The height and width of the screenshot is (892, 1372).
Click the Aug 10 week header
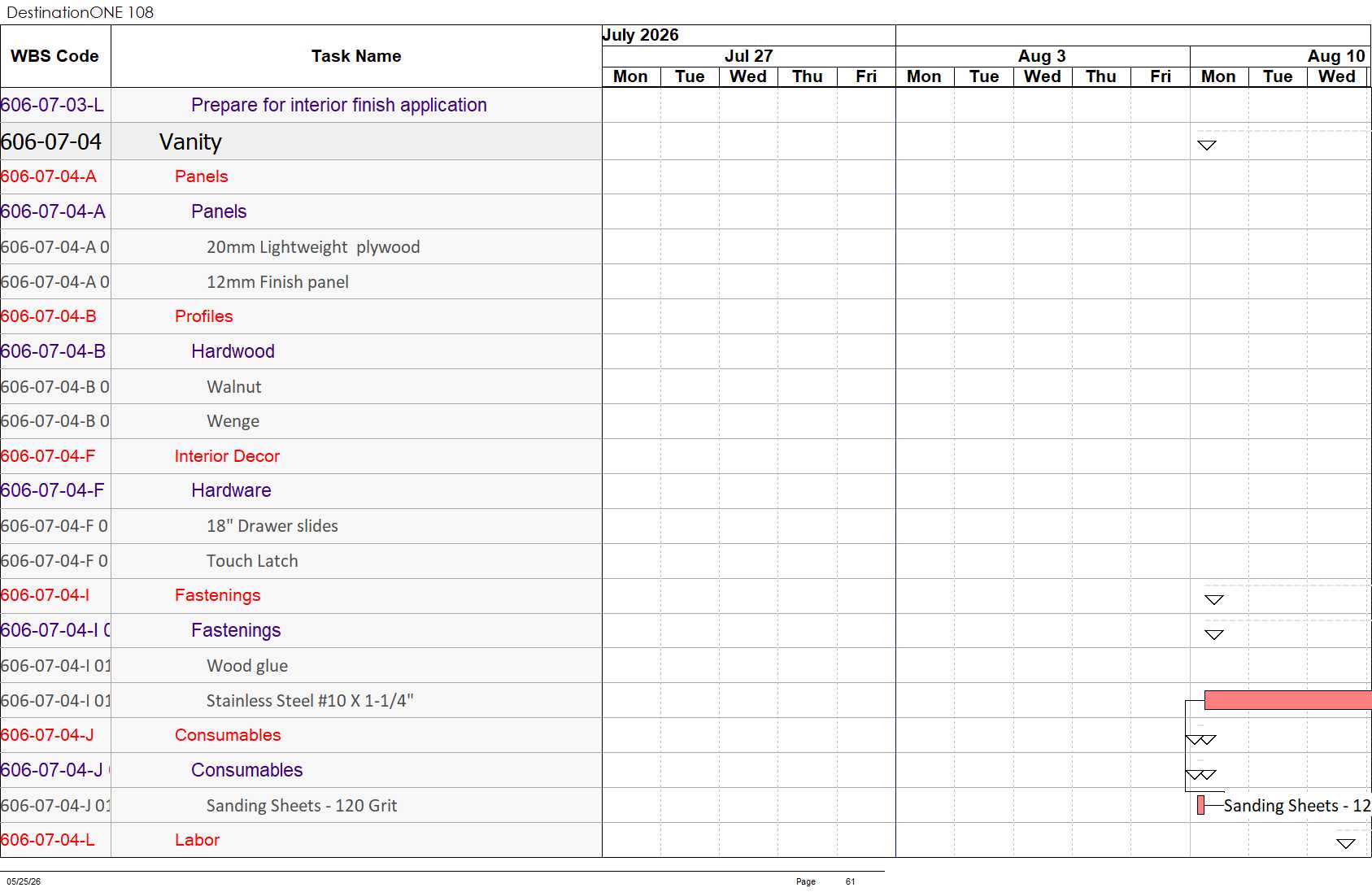[x=1281, y=56]
